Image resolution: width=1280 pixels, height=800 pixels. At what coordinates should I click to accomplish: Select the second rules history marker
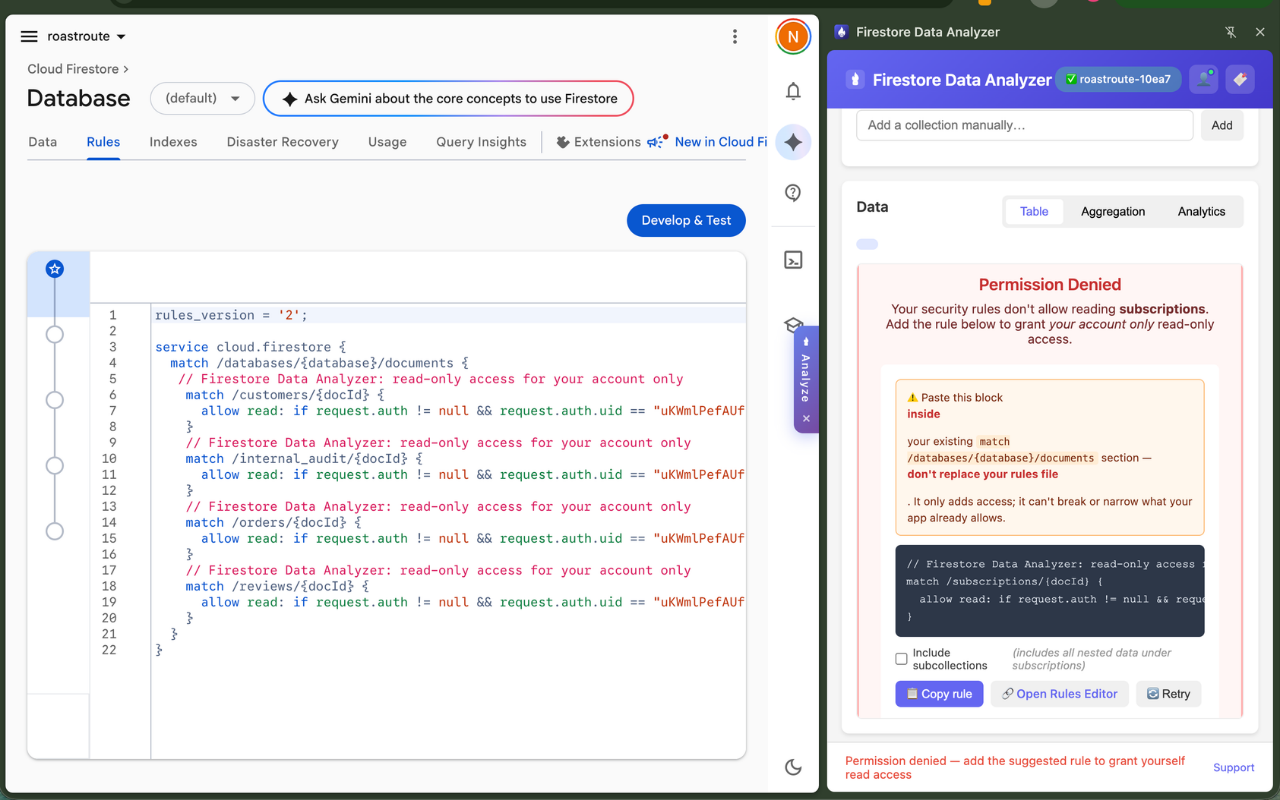[x=55, y=334]
